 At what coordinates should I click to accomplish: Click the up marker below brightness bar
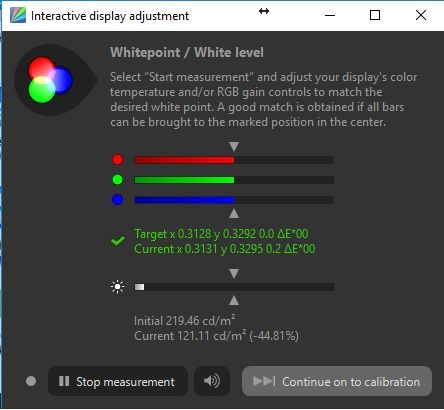coord(234,301)
